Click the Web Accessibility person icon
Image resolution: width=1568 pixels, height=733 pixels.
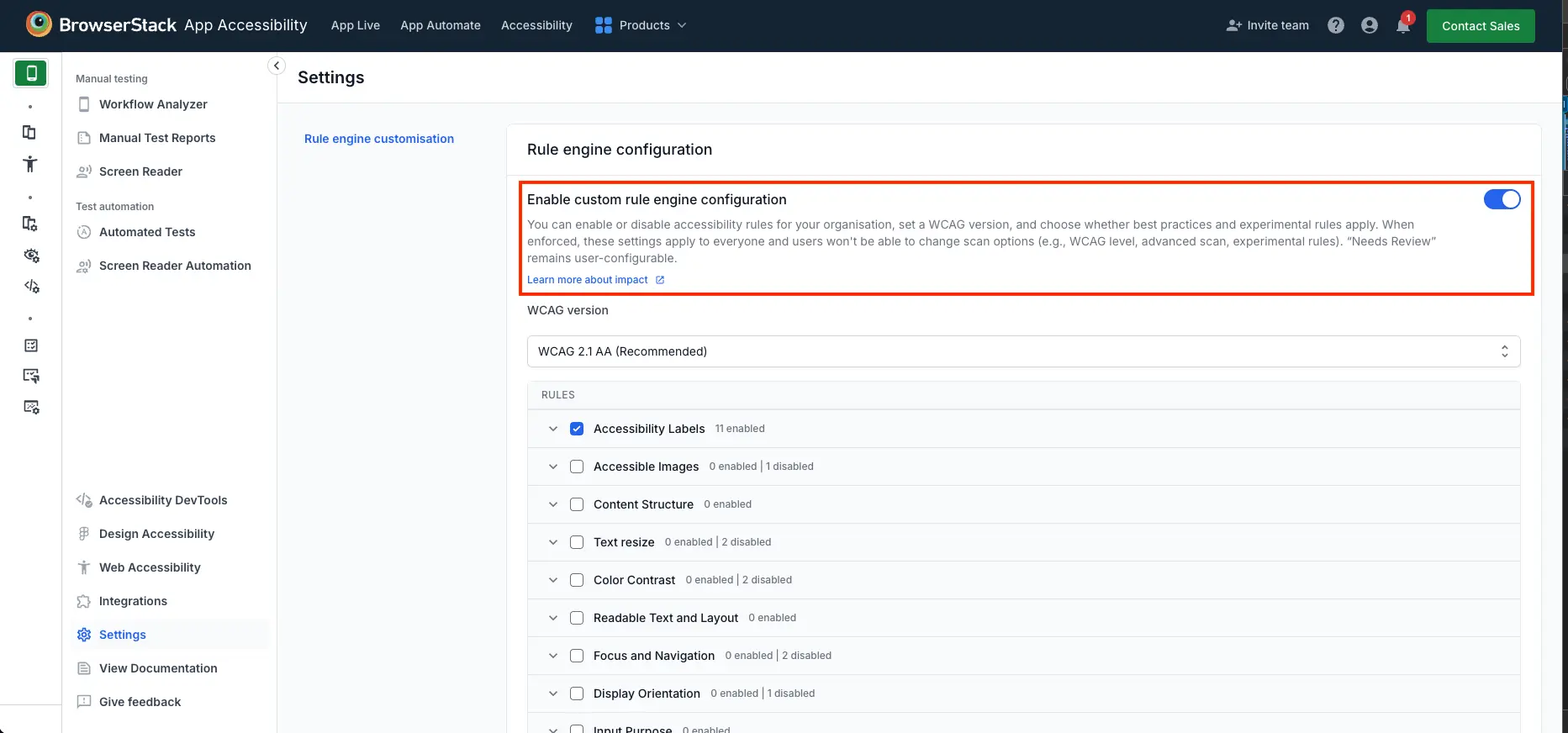click(84, 567)
